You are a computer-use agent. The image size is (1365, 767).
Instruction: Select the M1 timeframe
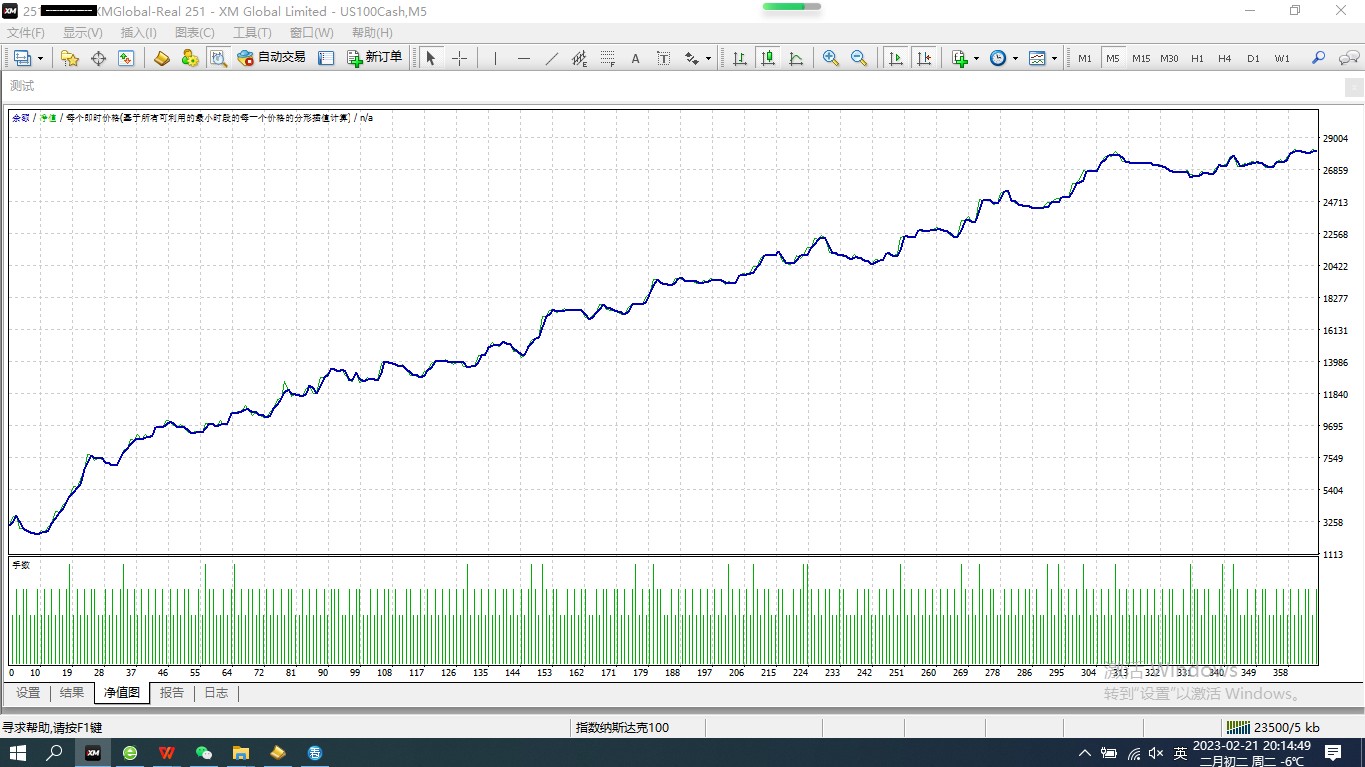[x=1085, y=58]
